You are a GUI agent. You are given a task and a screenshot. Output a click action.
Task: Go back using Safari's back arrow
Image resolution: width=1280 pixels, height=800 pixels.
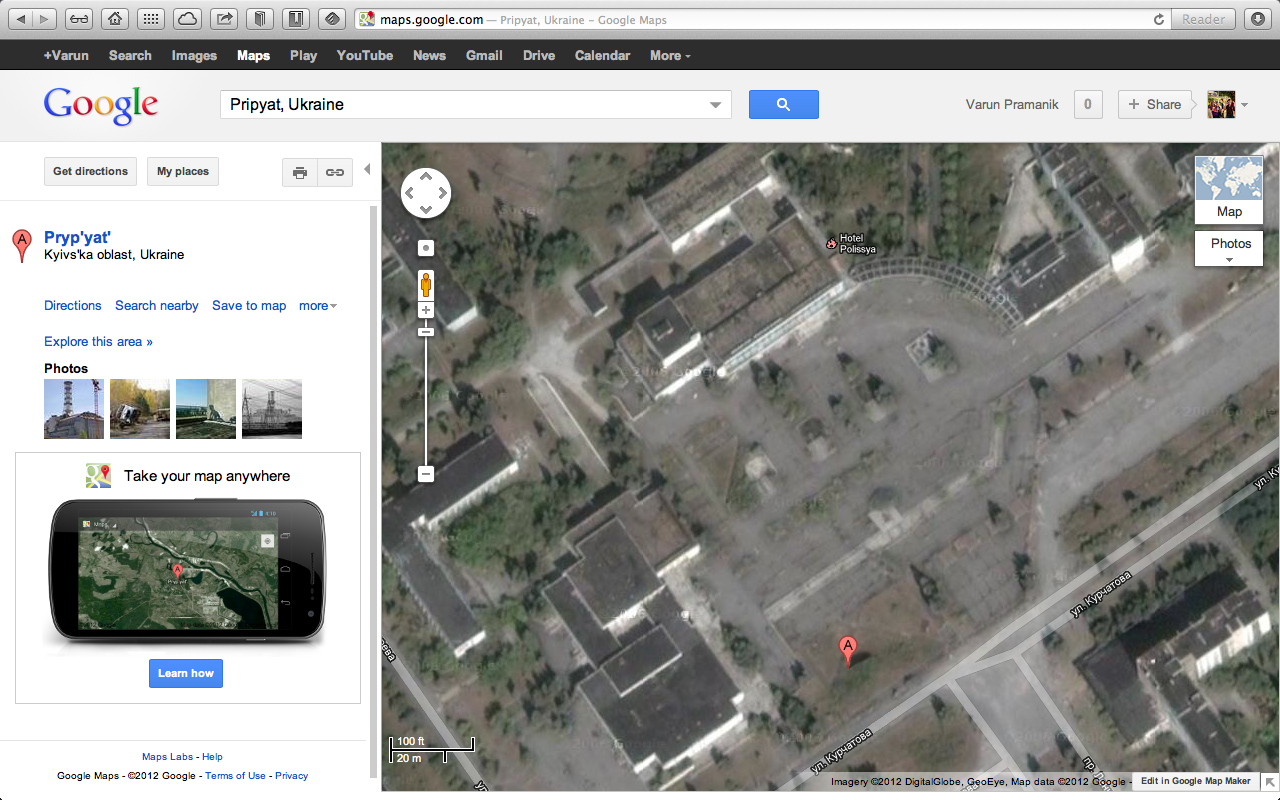(x=21, y=19)
